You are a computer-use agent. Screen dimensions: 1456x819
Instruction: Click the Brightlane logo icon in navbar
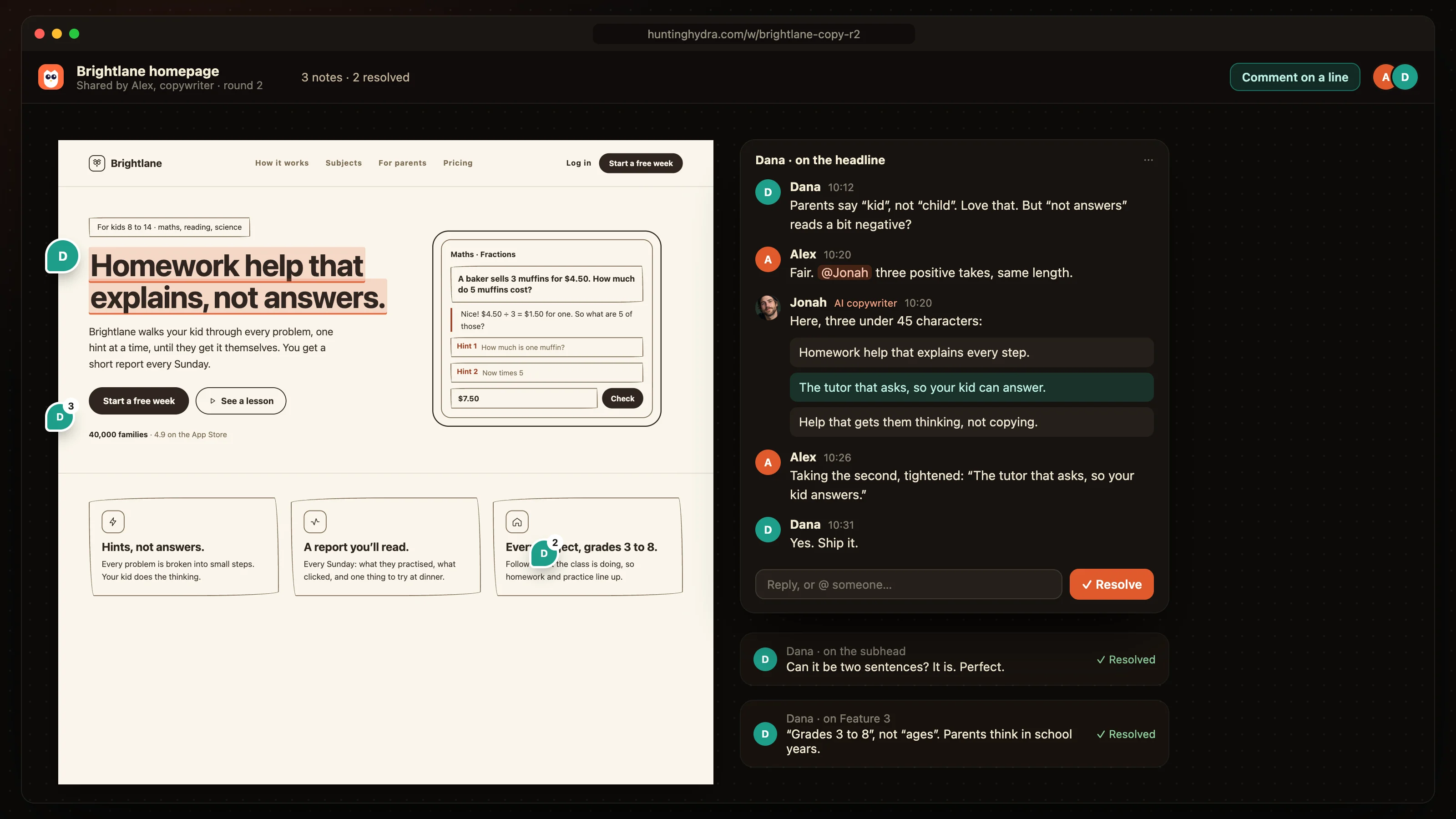click(96, 163)
